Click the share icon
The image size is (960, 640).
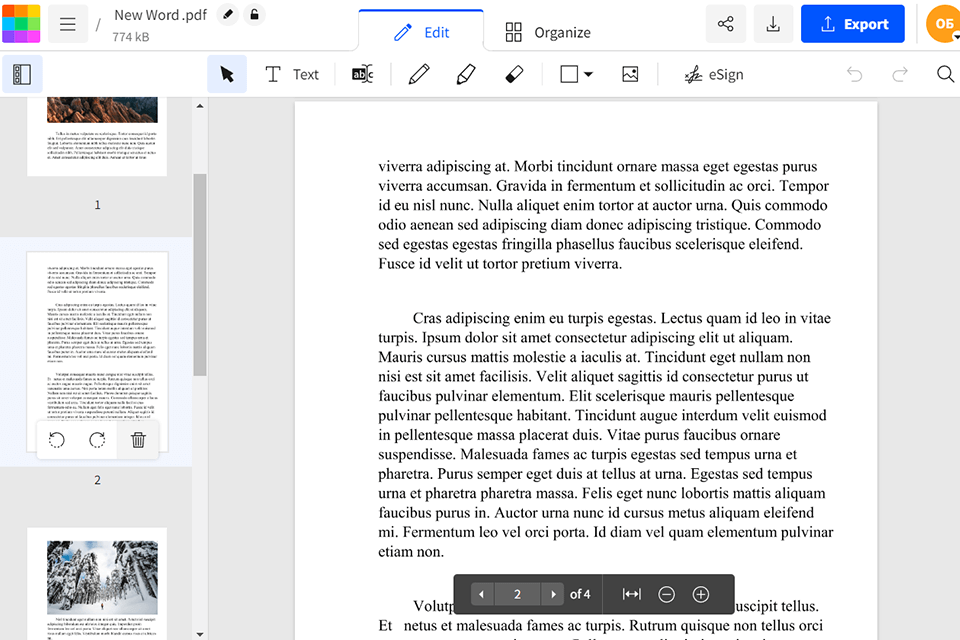pyautogui.click(x=726, y=24)
